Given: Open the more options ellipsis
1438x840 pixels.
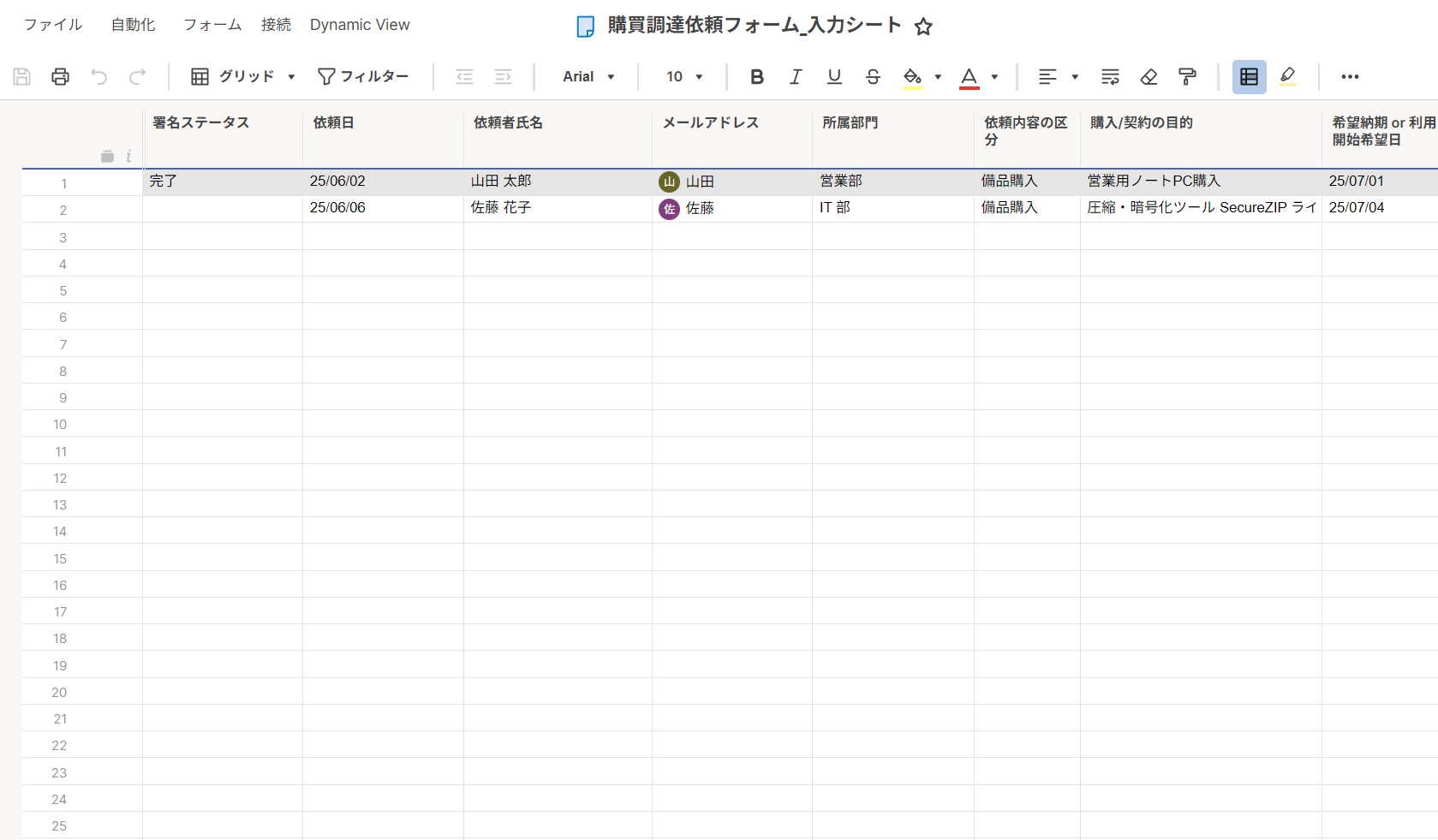Looking at the screenshot, I should (x=1350, y=76).
